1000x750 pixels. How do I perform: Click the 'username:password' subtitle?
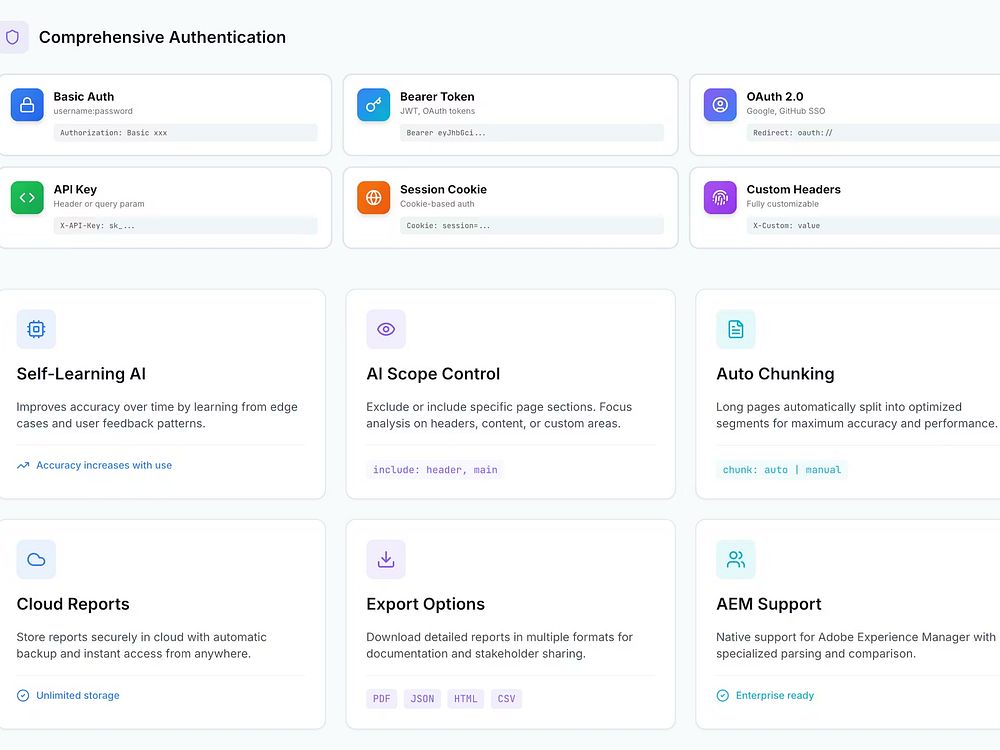click(x=93, y=111)
